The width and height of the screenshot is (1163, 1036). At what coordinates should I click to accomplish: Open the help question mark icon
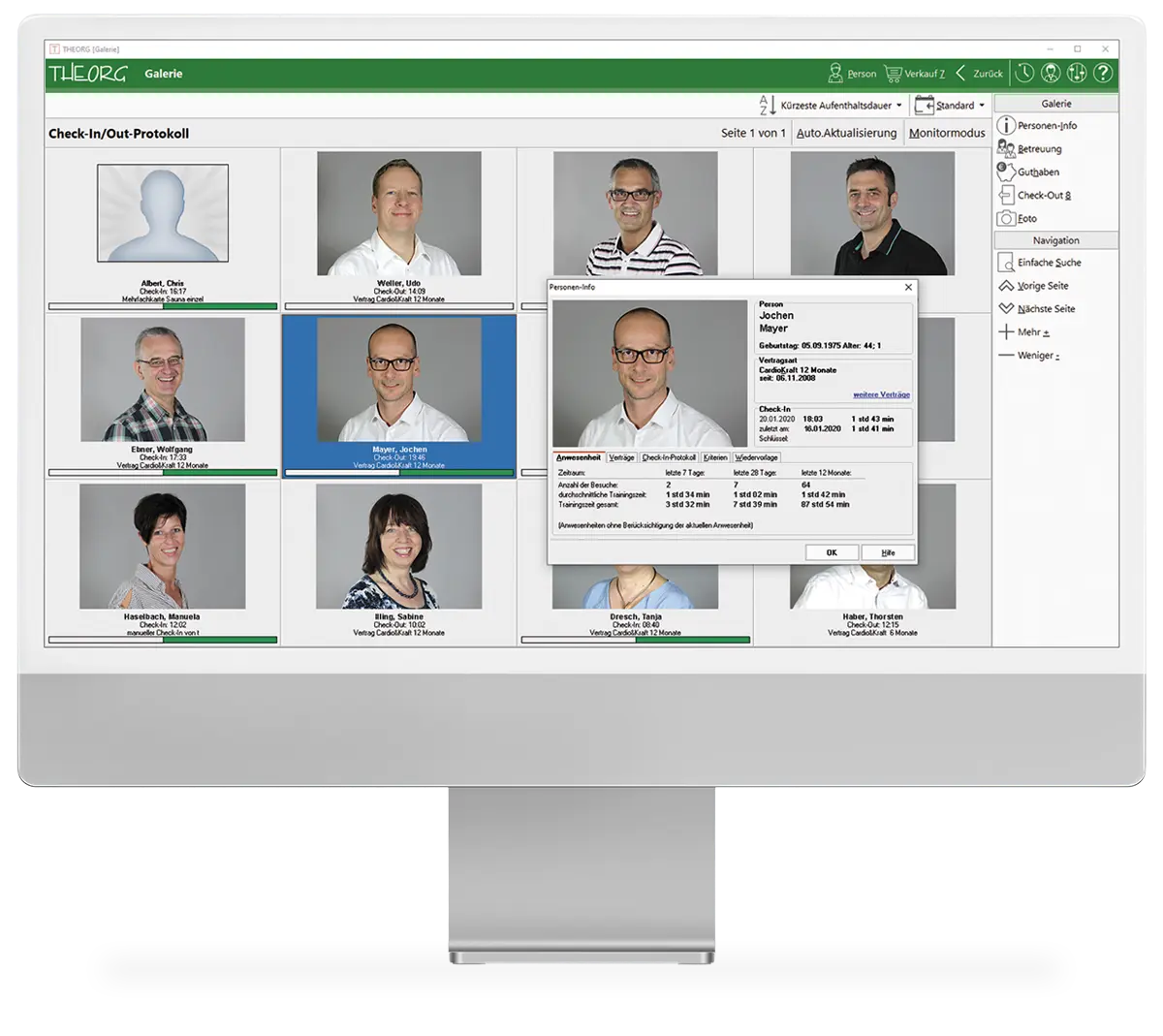click(1103, 74)
